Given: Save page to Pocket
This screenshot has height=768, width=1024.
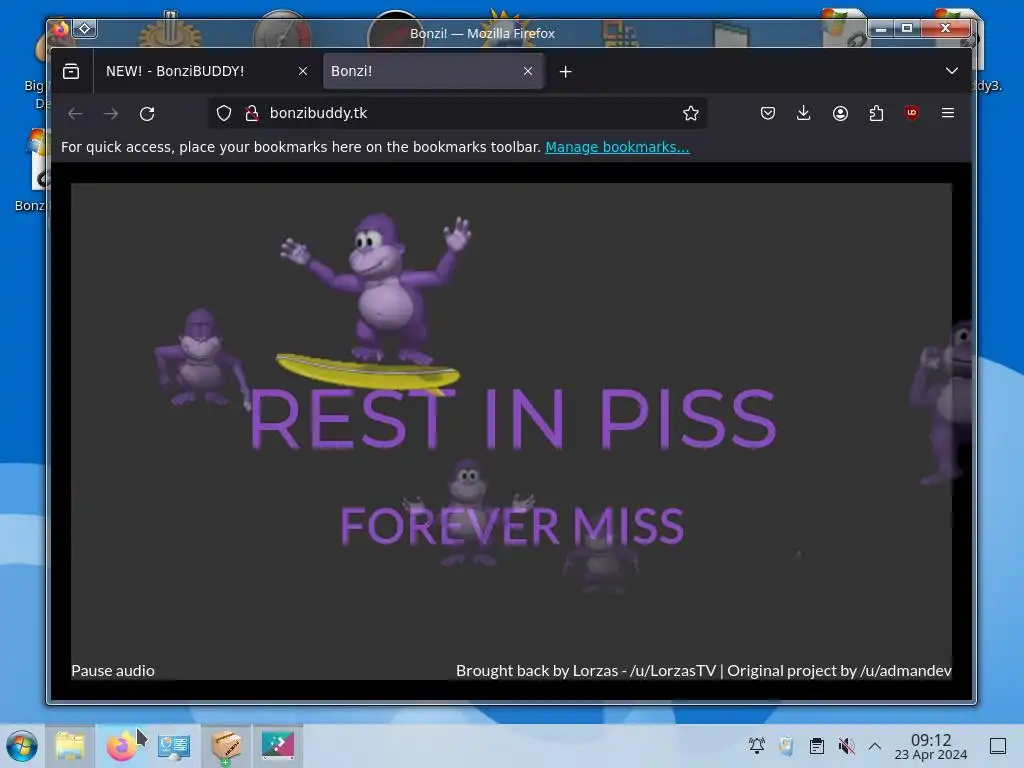Looking at the screenshot, I should click(768, 113).
